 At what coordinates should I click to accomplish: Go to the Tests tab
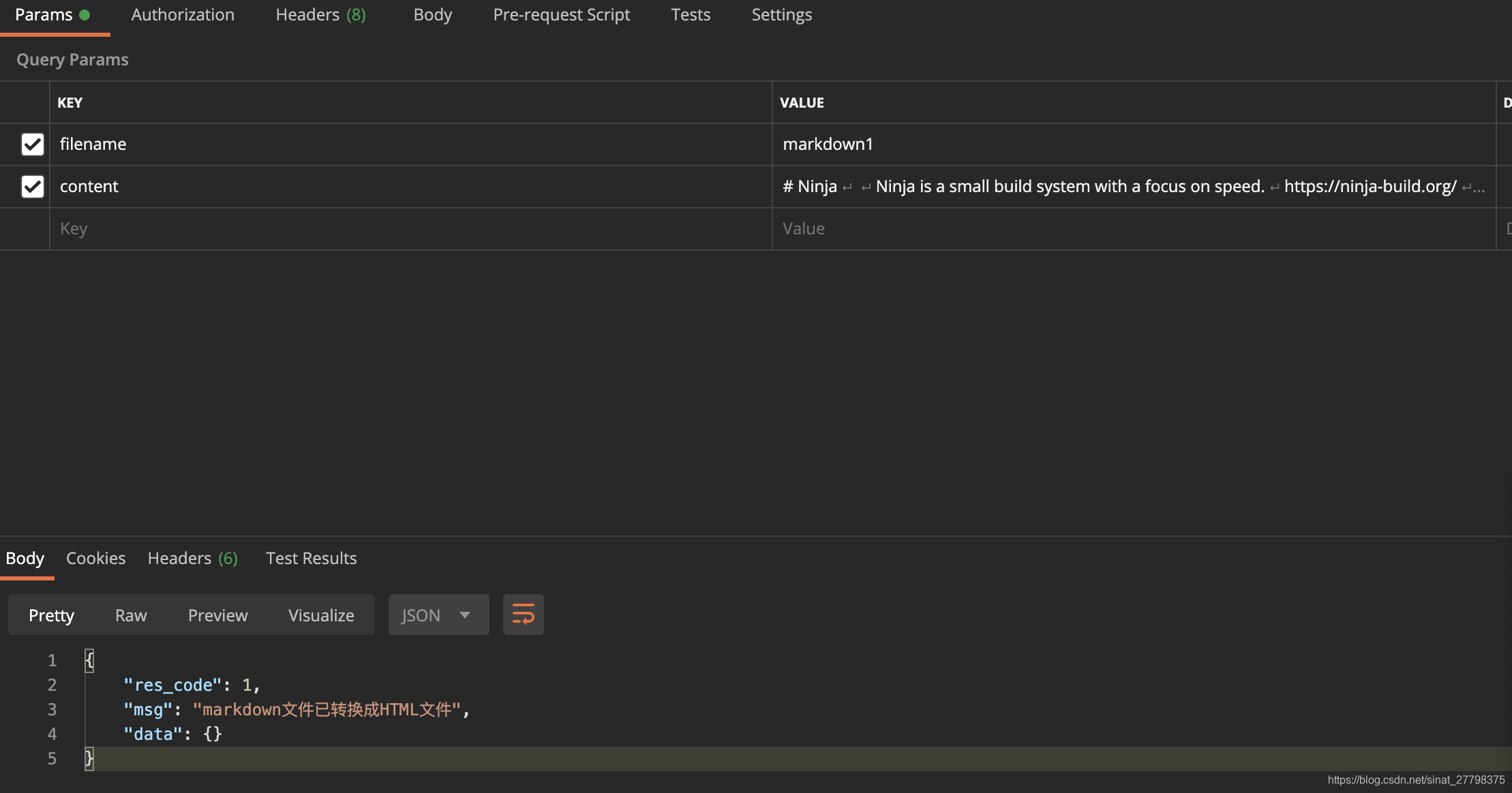coord(690,15)
